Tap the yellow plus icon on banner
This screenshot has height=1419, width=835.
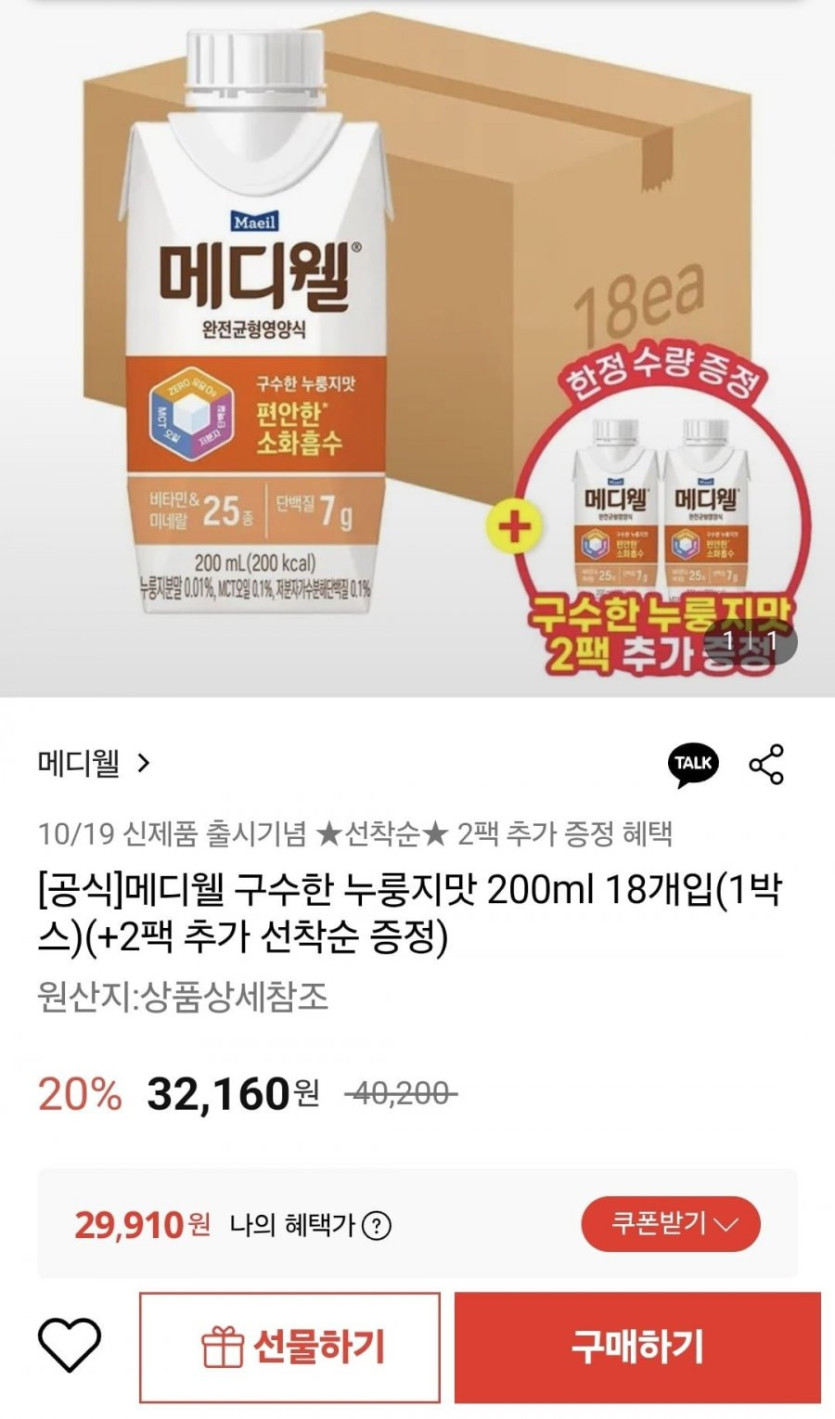514,525
